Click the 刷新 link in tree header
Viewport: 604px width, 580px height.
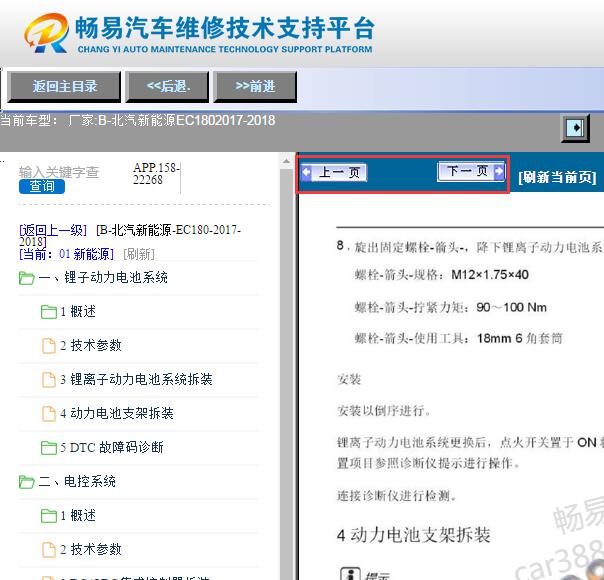139,254
